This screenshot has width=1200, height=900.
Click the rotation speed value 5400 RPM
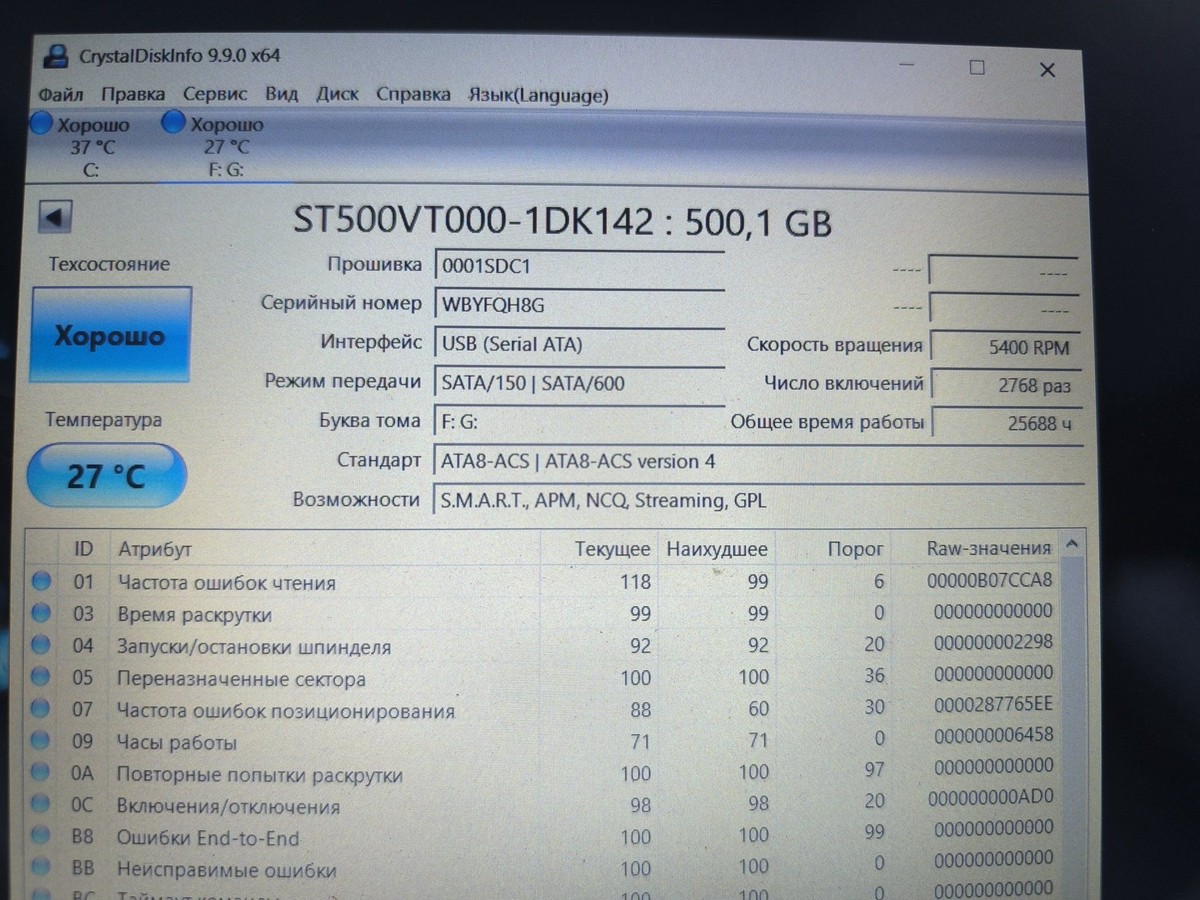1005,348
